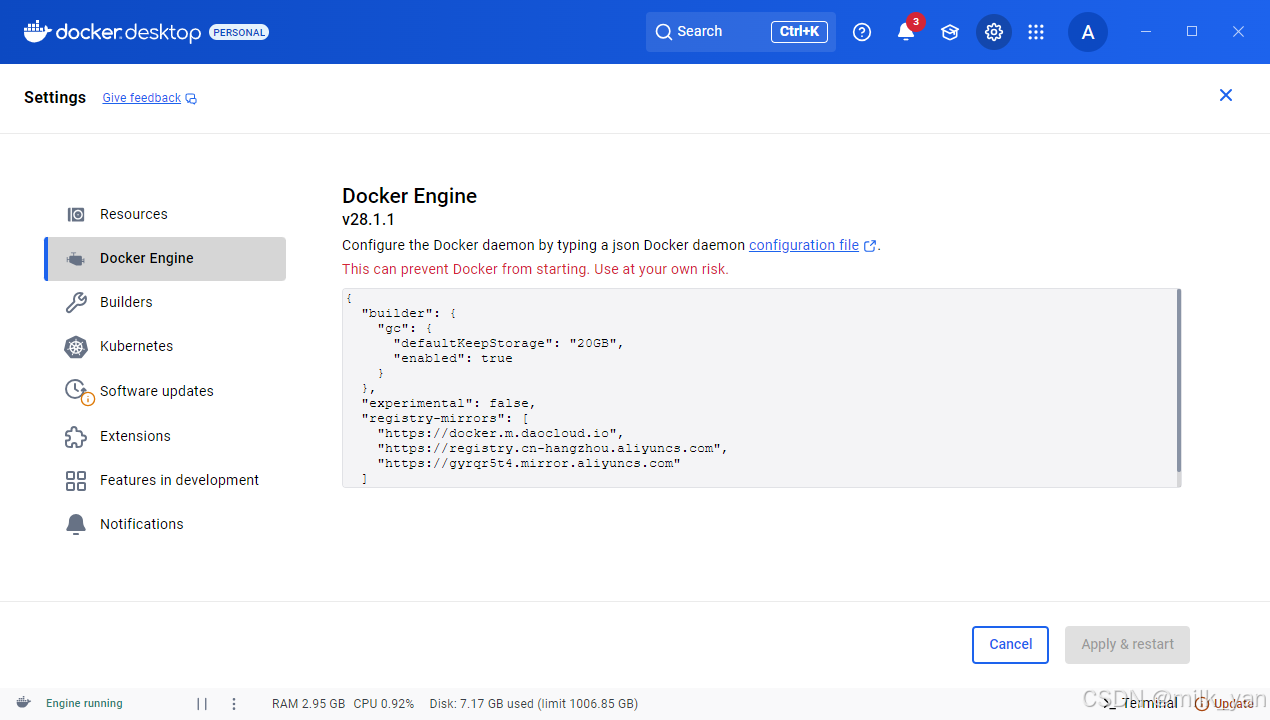Click the external link icon beside configuration file
This screenshot has height=720, width=1270.
pyautogui.click(x=870, y=246)
